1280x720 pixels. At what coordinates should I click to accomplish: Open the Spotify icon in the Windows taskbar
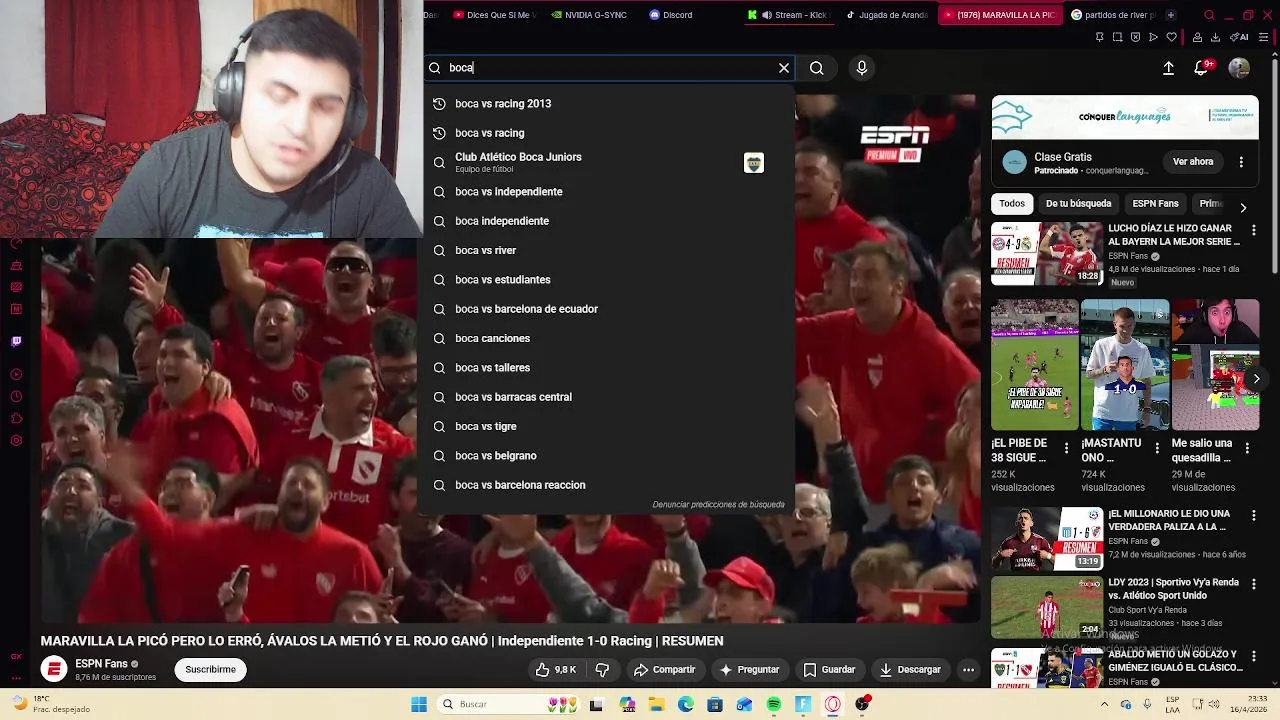(x=774, y=705)
